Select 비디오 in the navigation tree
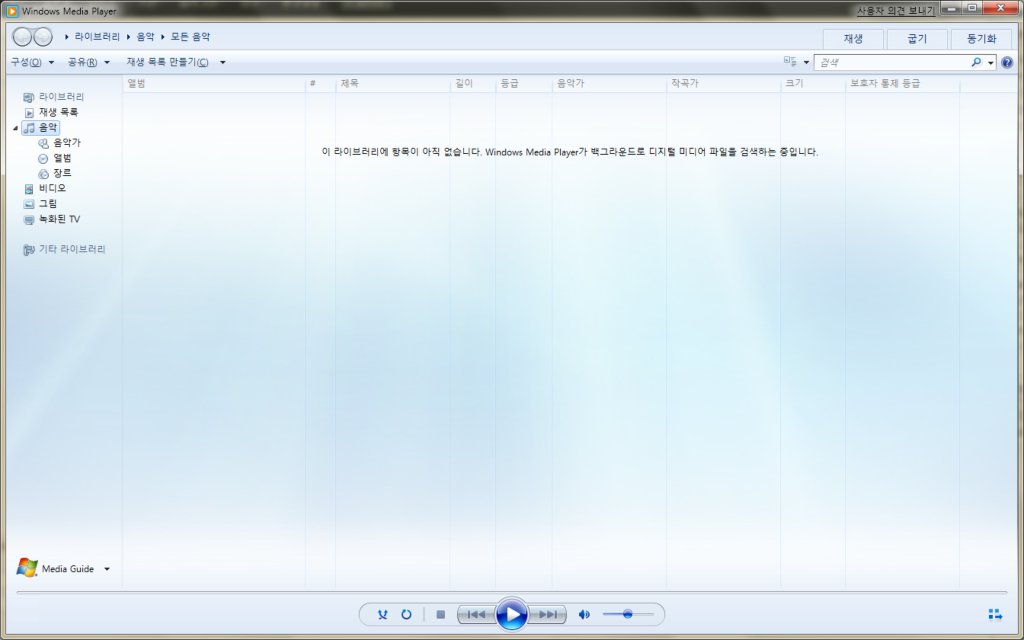 point(52,188)
